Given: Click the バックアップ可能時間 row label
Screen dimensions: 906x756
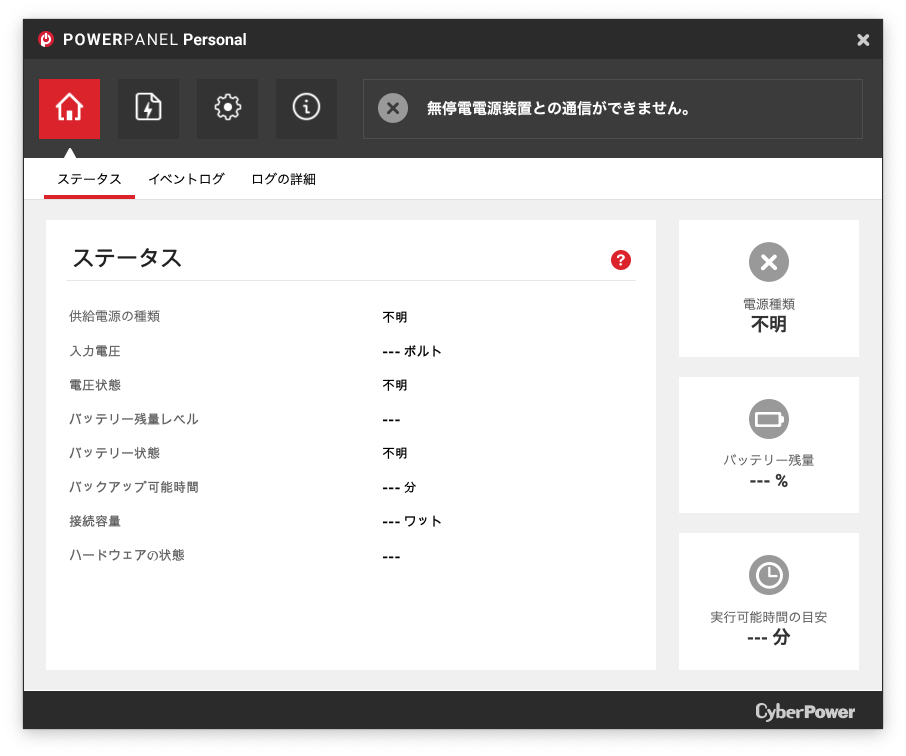Looking at the screenshot, I should click(133, 487).
